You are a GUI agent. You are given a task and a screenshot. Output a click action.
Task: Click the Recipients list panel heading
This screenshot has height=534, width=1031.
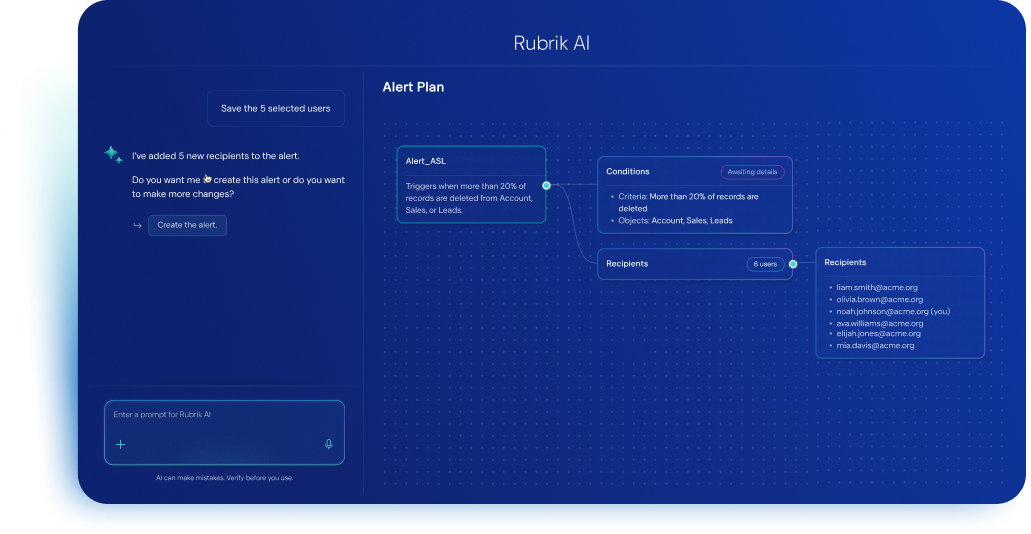click(x=845, y=262)
